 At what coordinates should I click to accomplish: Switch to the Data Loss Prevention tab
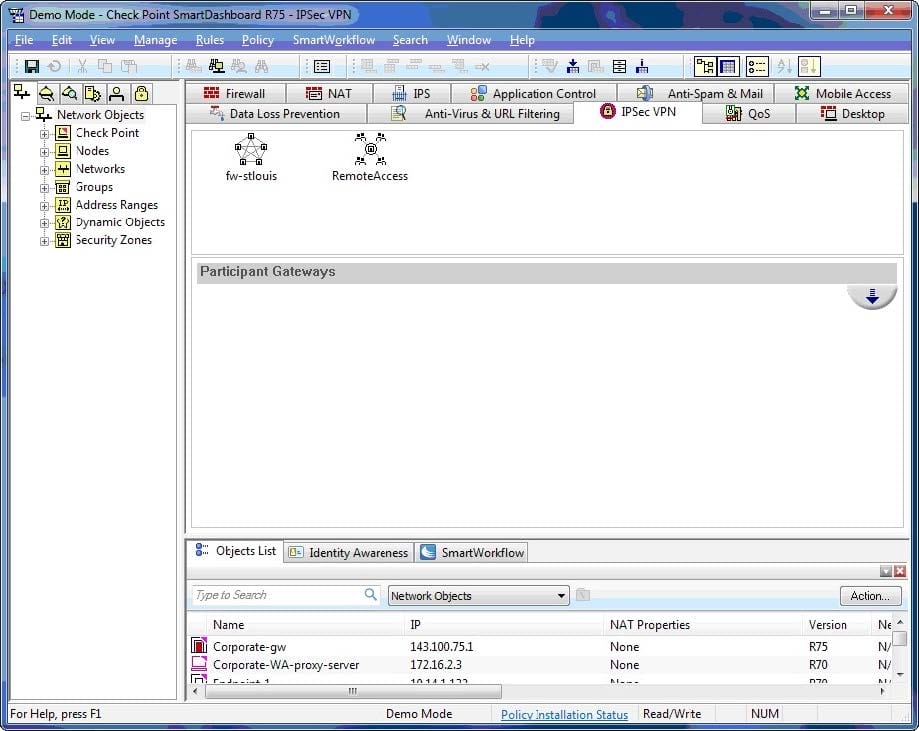(275, 114)
